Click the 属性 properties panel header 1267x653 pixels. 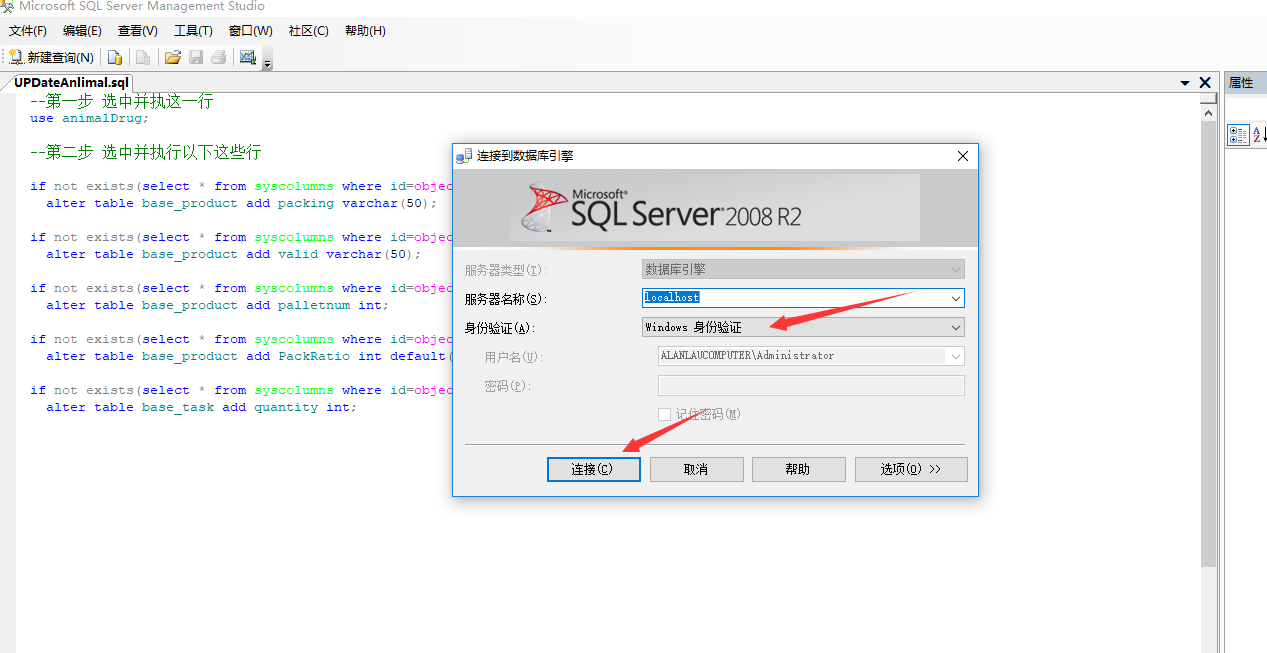1245,83
